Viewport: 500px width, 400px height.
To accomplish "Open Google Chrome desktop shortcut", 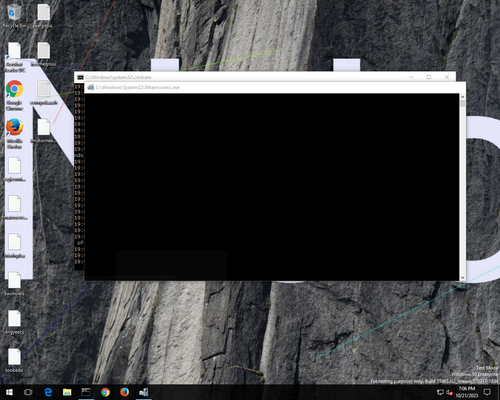I will point(14,95).
